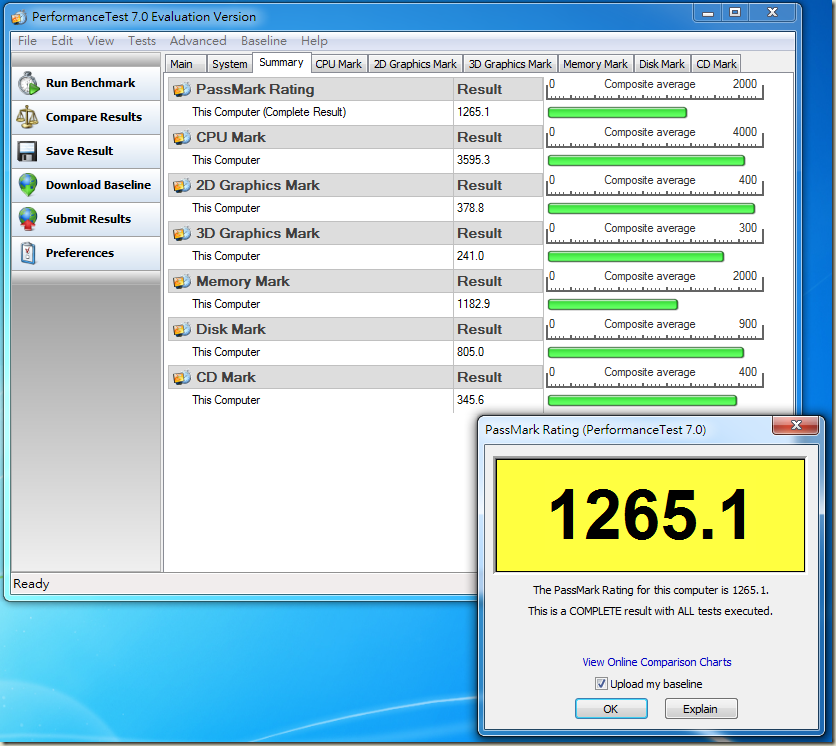Click the CD Mark header icon
836x746 pixels.
(x=182, y=378)
